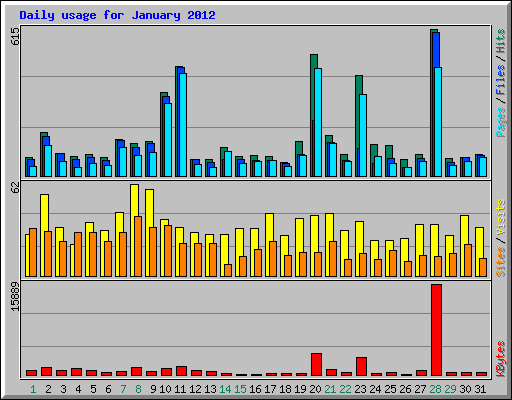Click day label 30 on the x-axis
The image size is (512, 400).
click(x=465, y=389)
